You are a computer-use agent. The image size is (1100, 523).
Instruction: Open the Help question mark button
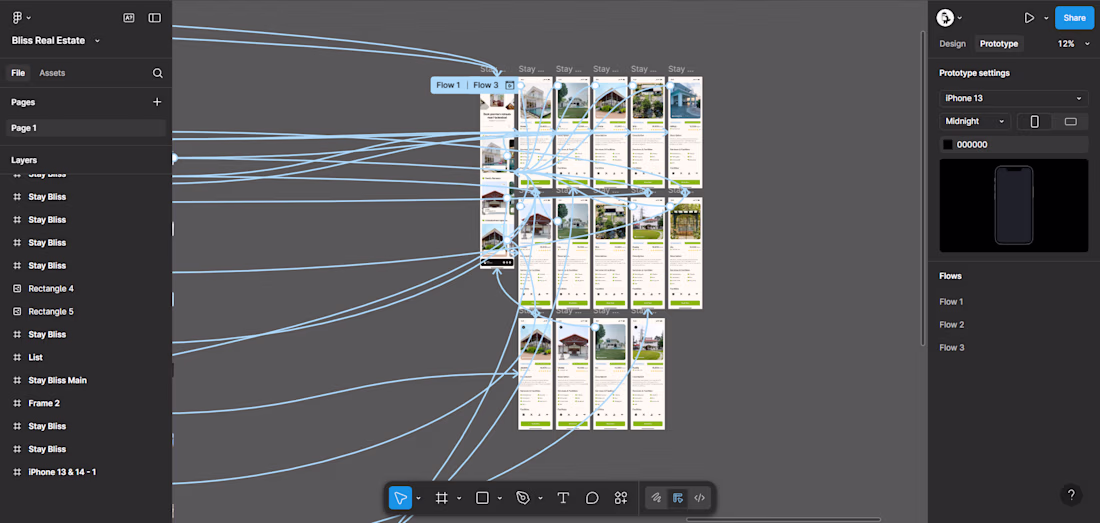pos(1071,494)
